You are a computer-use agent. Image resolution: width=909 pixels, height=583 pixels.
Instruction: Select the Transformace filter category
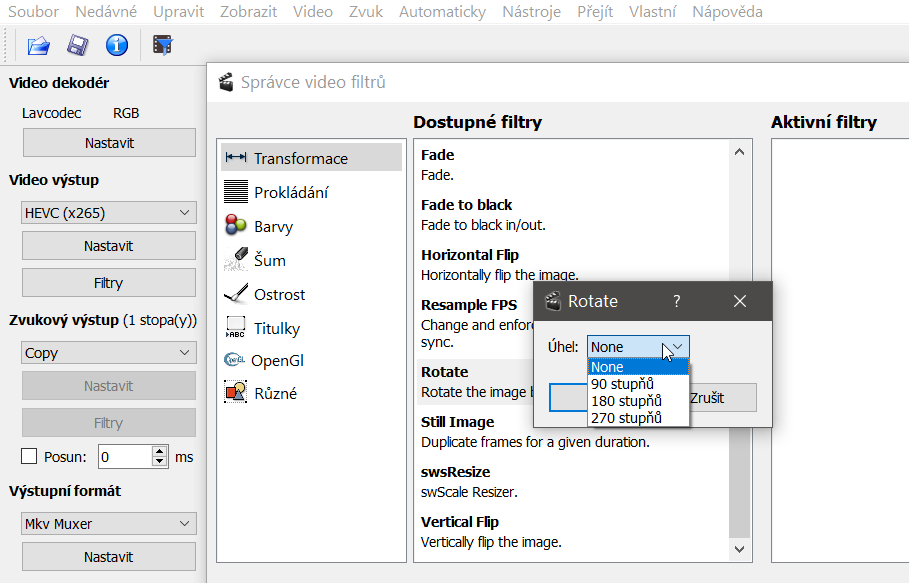[x=311, y=158]
